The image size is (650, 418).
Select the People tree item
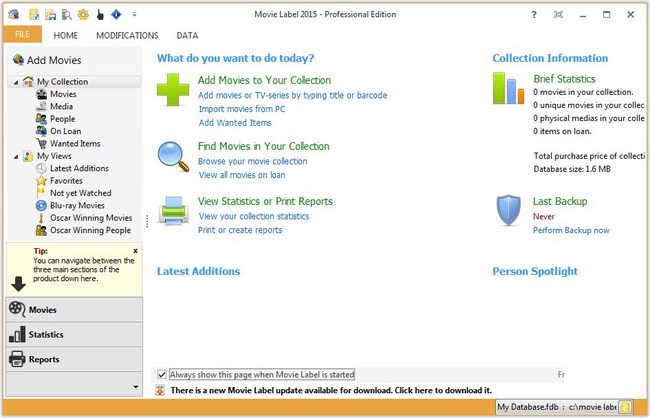(x=56, y=119)
